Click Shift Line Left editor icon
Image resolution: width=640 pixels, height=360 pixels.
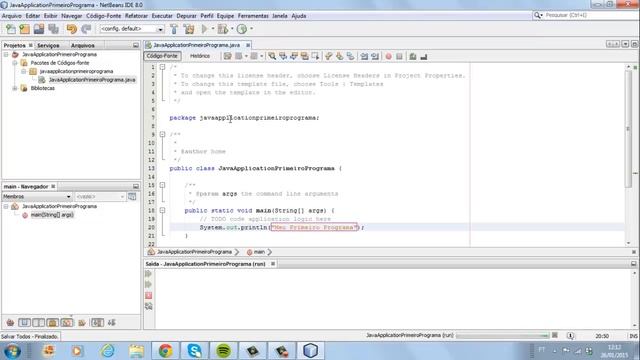point(364,56)
